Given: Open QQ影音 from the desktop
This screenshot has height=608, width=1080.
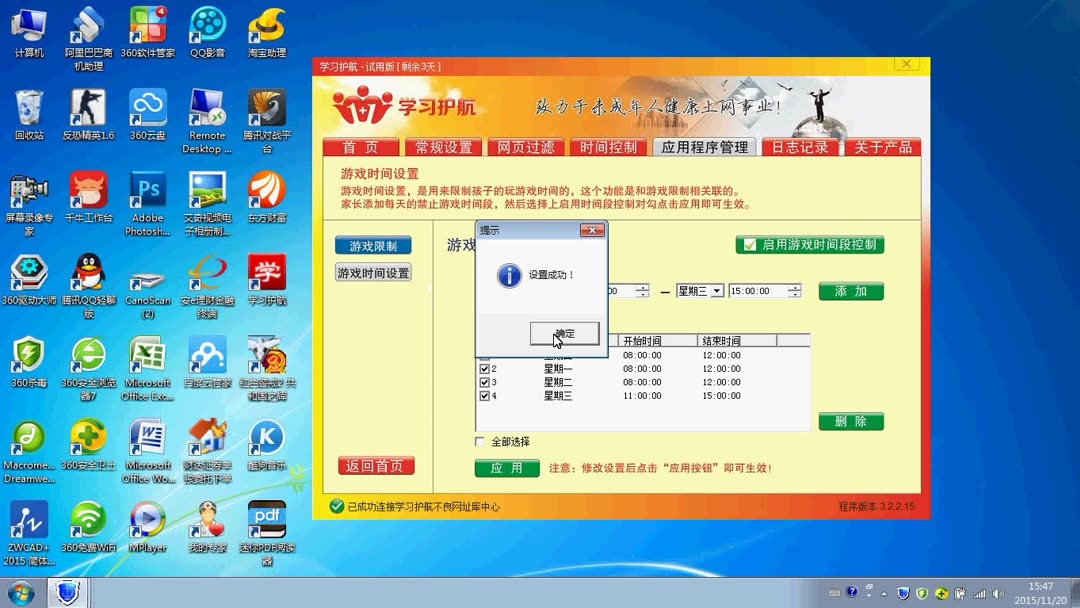Looking at the screenshot, I should (x=207, y=25).
